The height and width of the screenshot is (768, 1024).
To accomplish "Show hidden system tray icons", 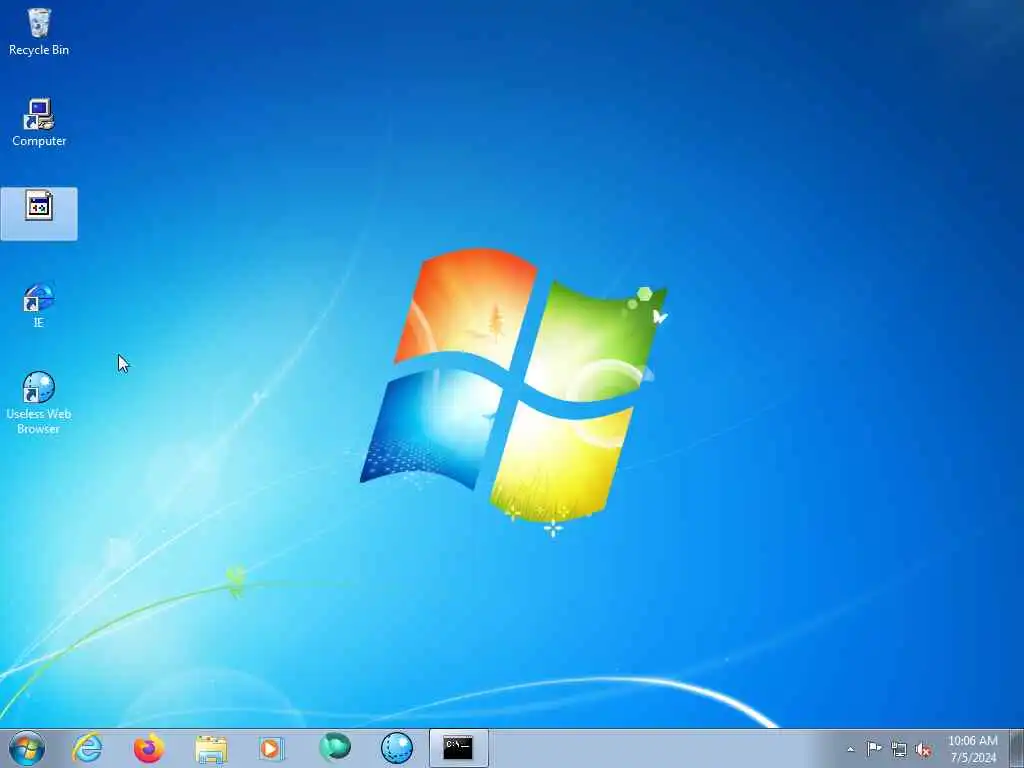I will 850,750.
